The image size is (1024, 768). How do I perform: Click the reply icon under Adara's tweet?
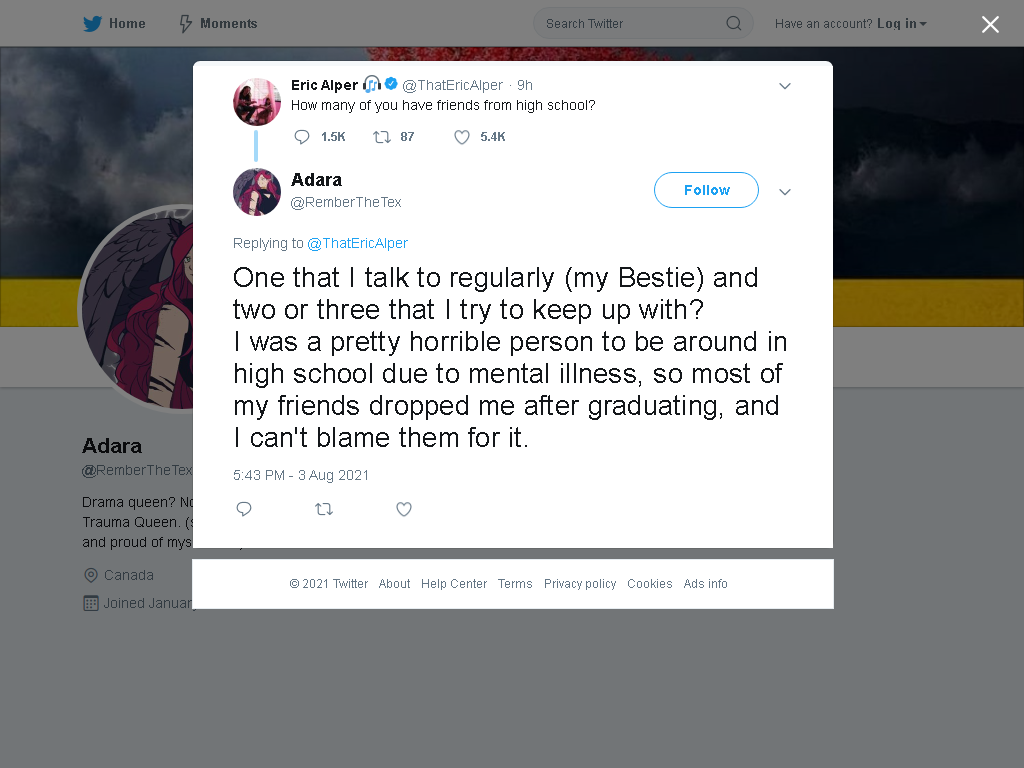click(244, 509)
